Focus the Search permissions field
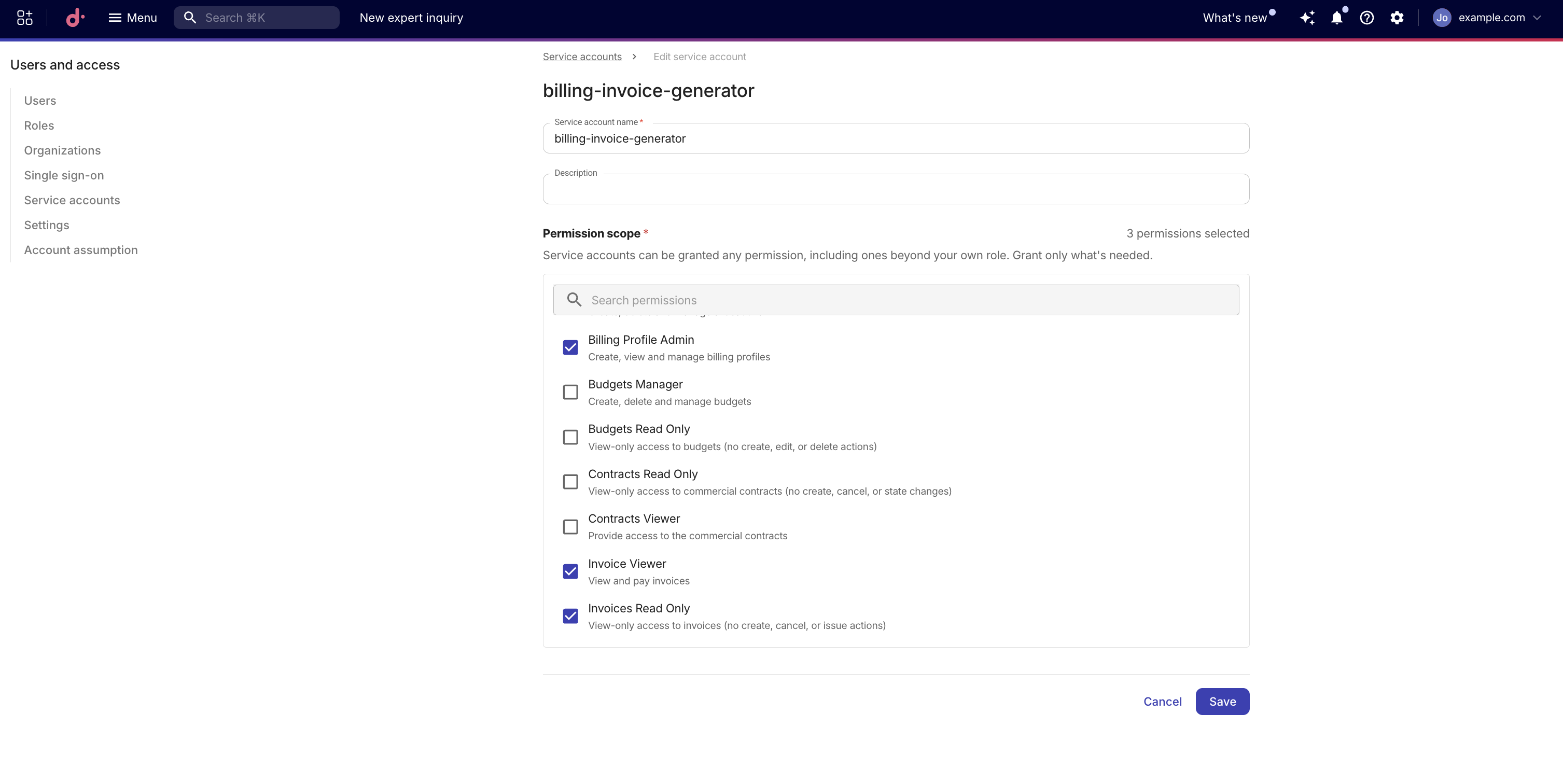This screenshot has height=784, width=1563. click(x=896, y=300)
